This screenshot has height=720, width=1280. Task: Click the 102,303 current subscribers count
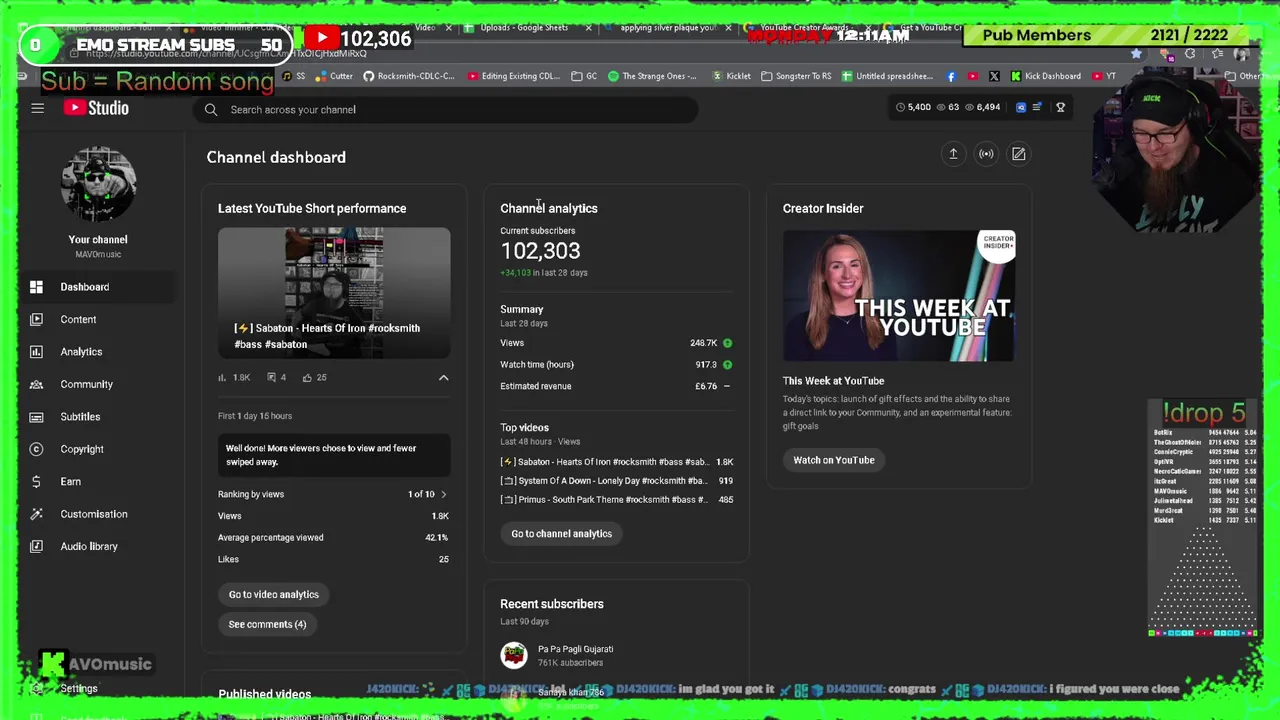point(540,251)
